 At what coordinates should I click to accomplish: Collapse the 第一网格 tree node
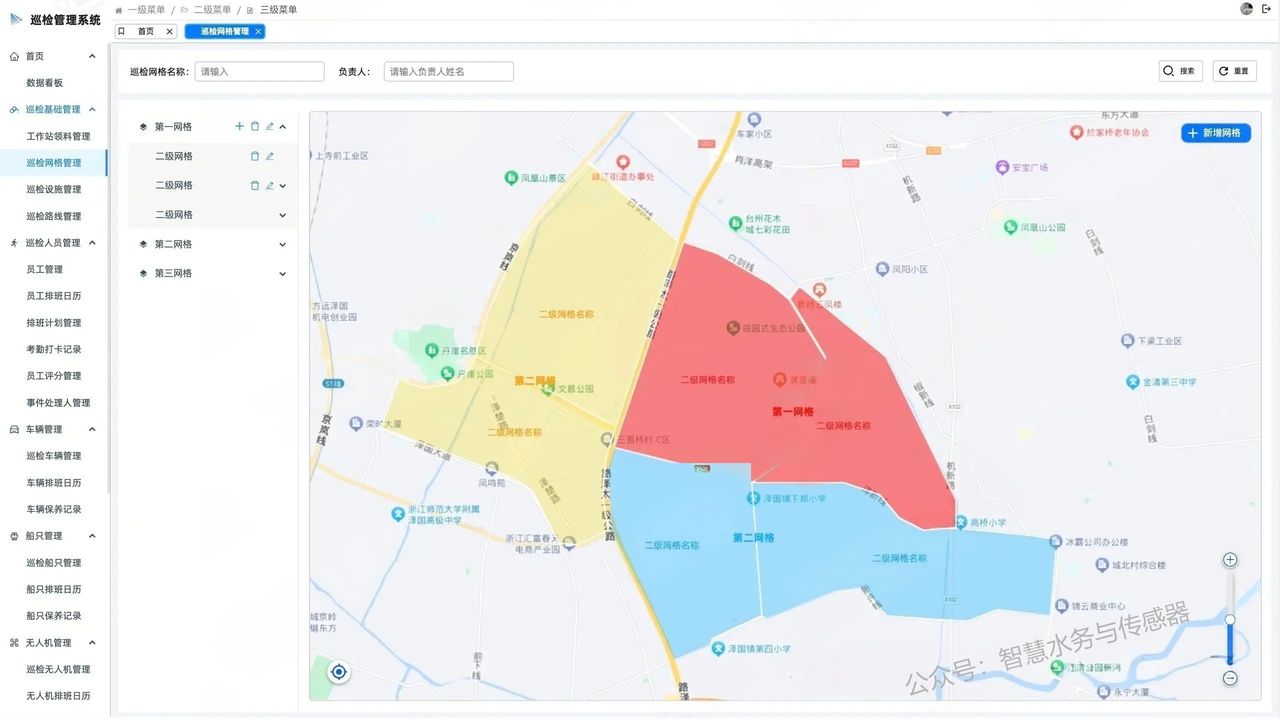pyautogui.click(x=283, y=127)
